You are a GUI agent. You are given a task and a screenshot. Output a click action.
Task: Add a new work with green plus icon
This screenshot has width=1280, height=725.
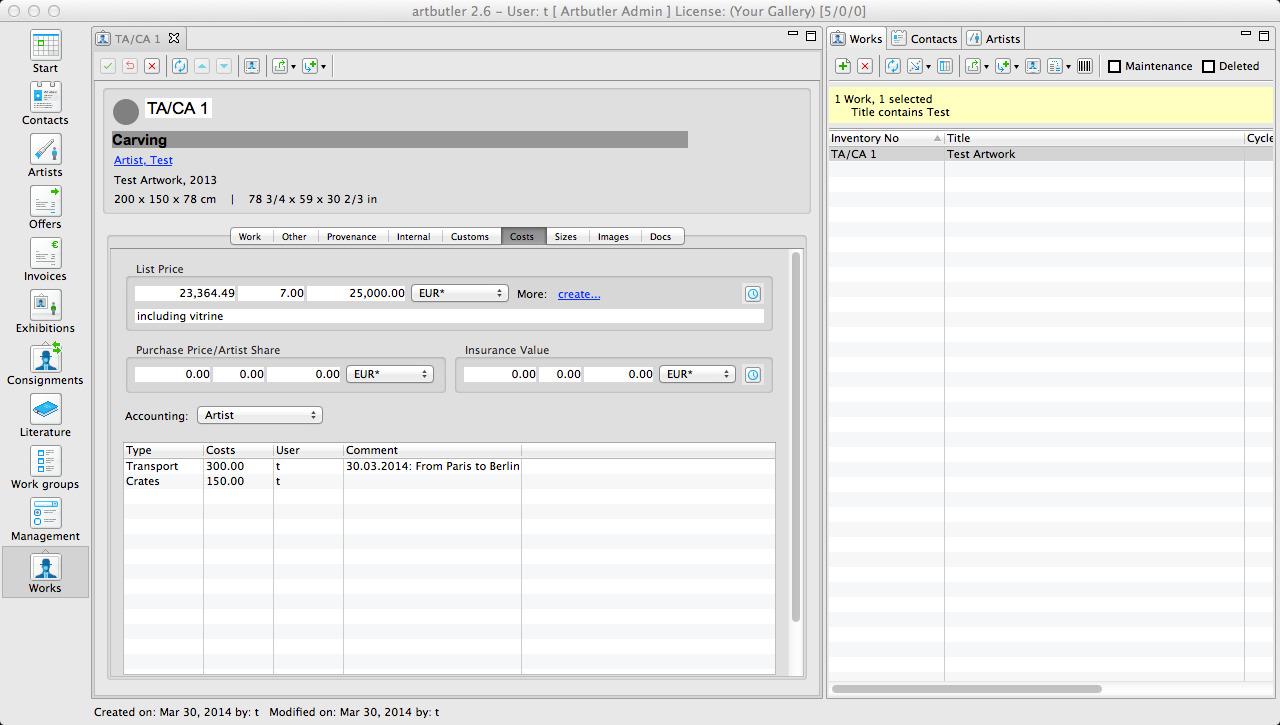point(843,66)
